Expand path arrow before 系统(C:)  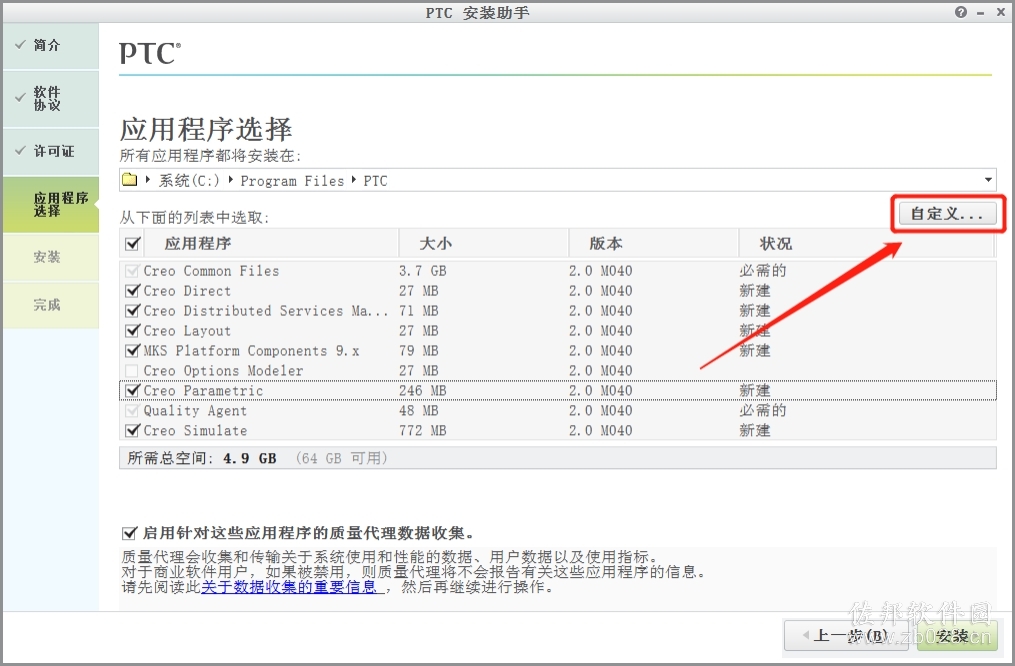(x=148, y=180)
